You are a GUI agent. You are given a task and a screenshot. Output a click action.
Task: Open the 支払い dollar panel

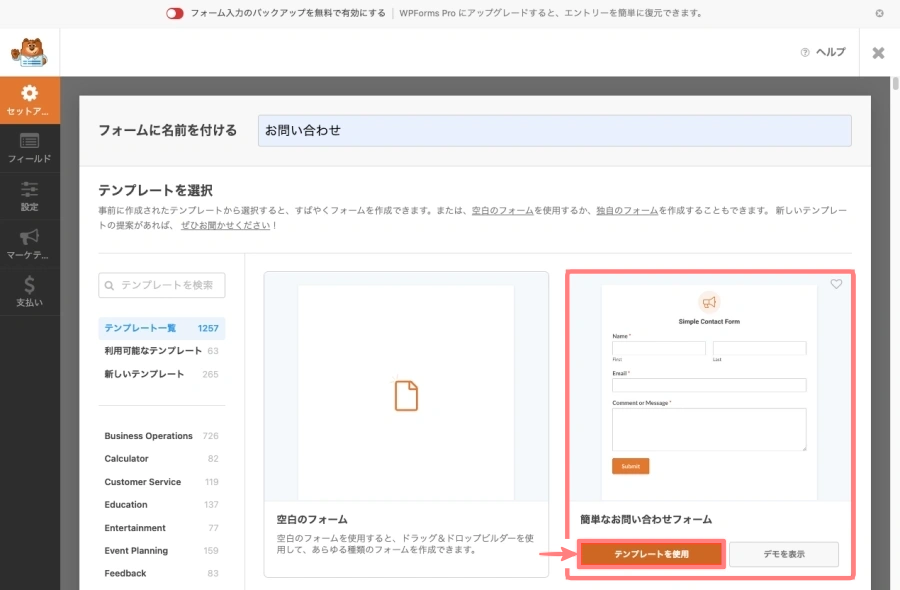tap(30, 292)
